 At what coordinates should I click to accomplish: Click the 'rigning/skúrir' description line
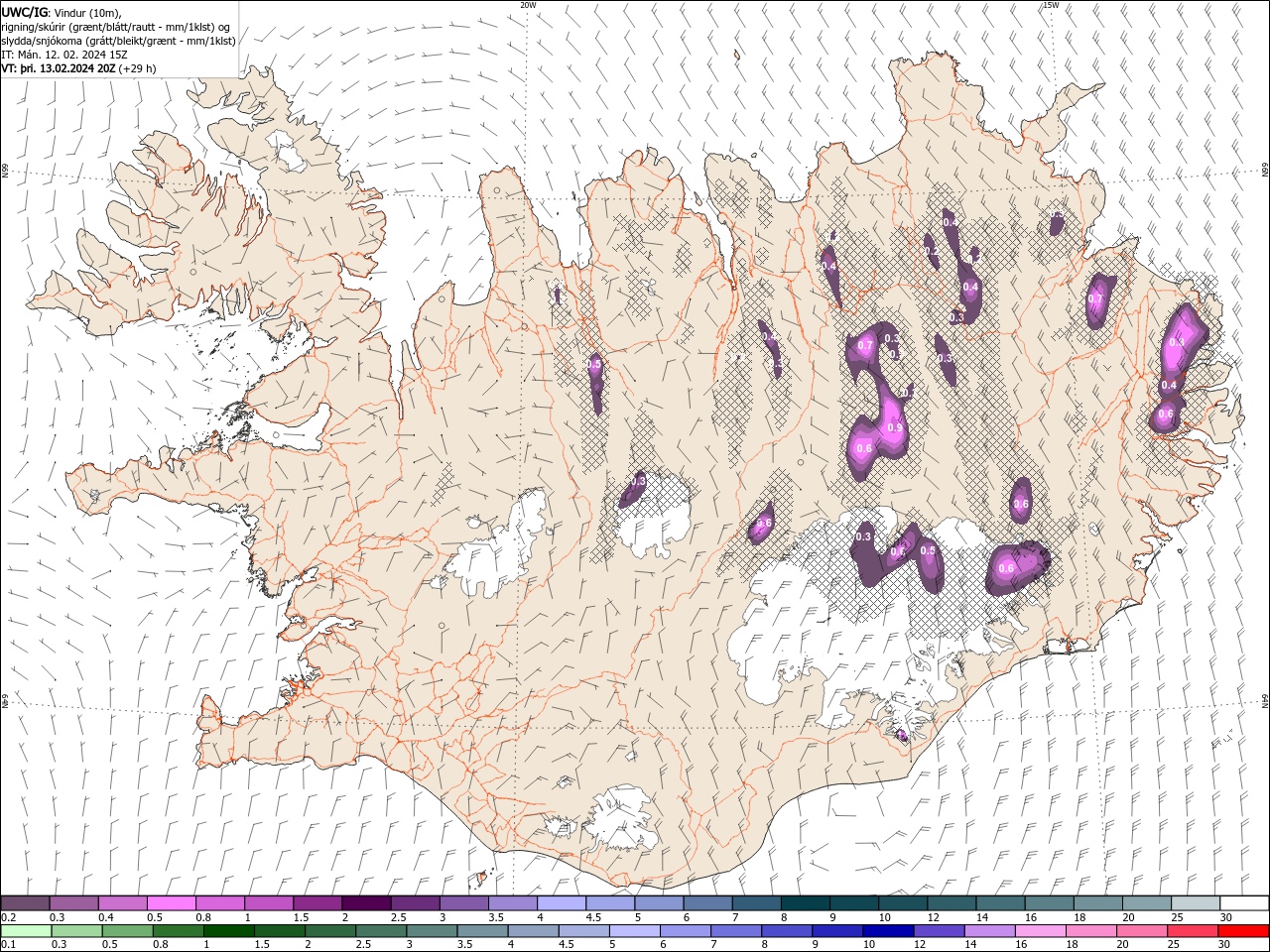[x=116, y=27]
